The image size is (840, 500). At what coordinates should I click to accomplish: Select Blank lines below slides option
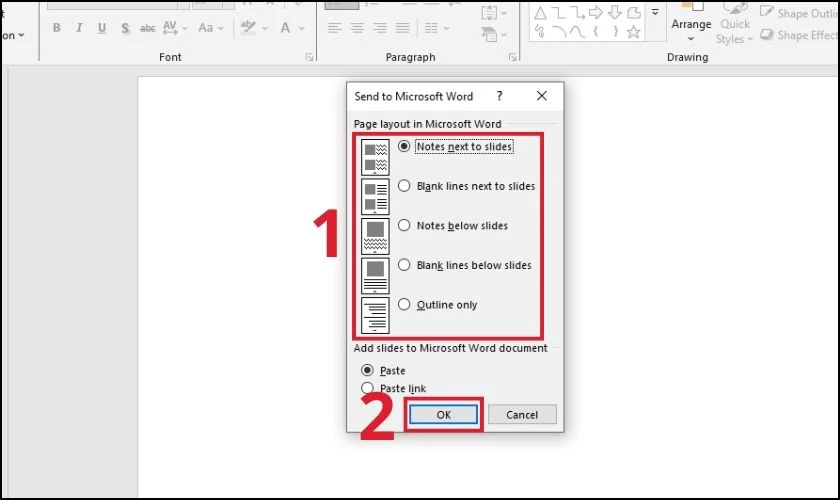click(465, 265)
